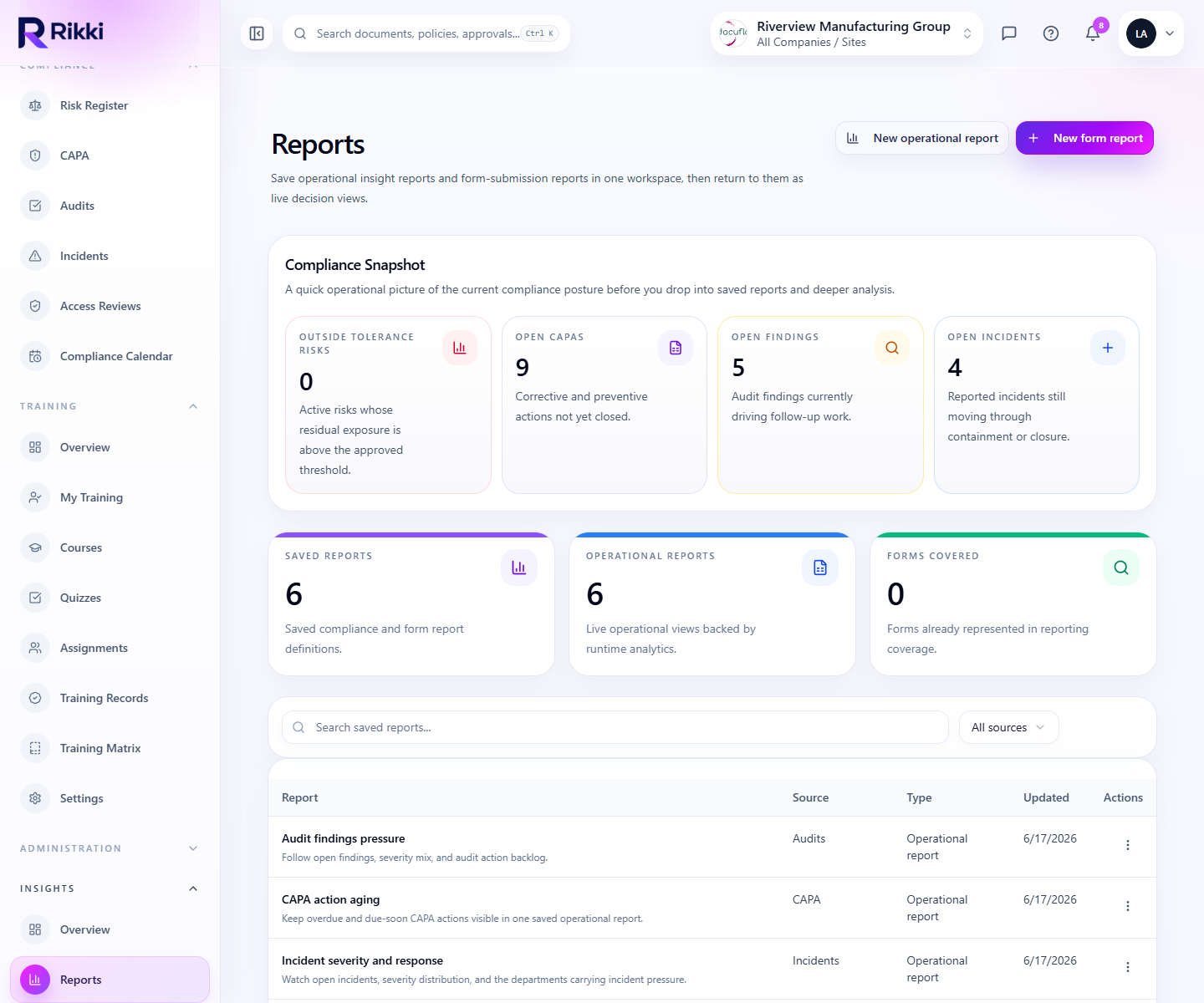This screenshot has height=1003, width=1204.
Task: Click the Compliance Snapshot heading
Action: (355, 265)
